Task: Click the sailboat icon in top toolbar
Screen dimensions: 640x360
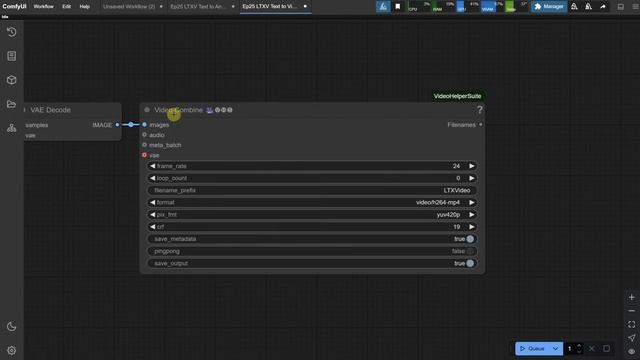Action: pos(383,7)
